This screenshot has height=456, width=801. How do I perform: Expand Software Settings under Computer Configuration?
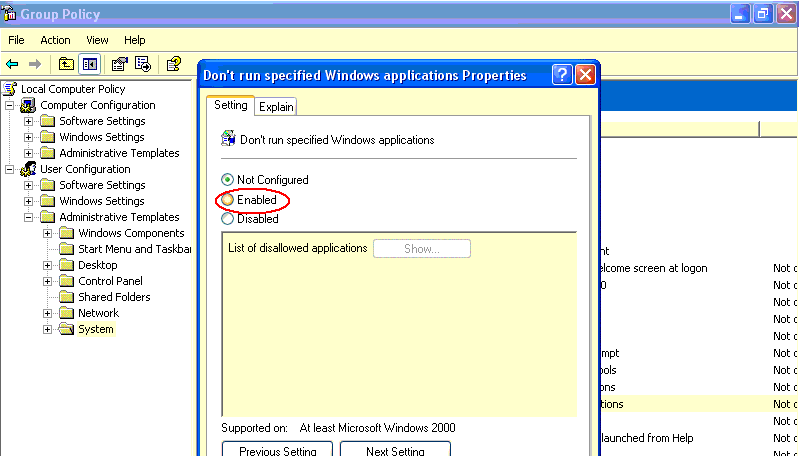[x=29, y=122]
